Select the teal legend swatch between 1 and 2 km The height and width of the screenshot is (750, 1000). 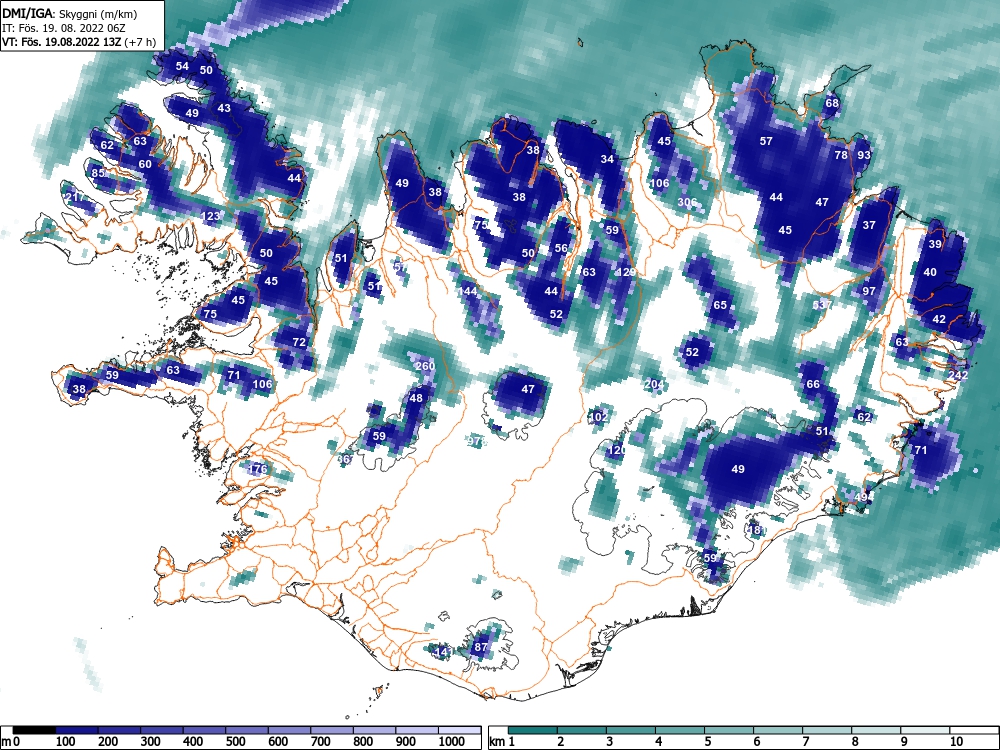[x=533, y=730]
